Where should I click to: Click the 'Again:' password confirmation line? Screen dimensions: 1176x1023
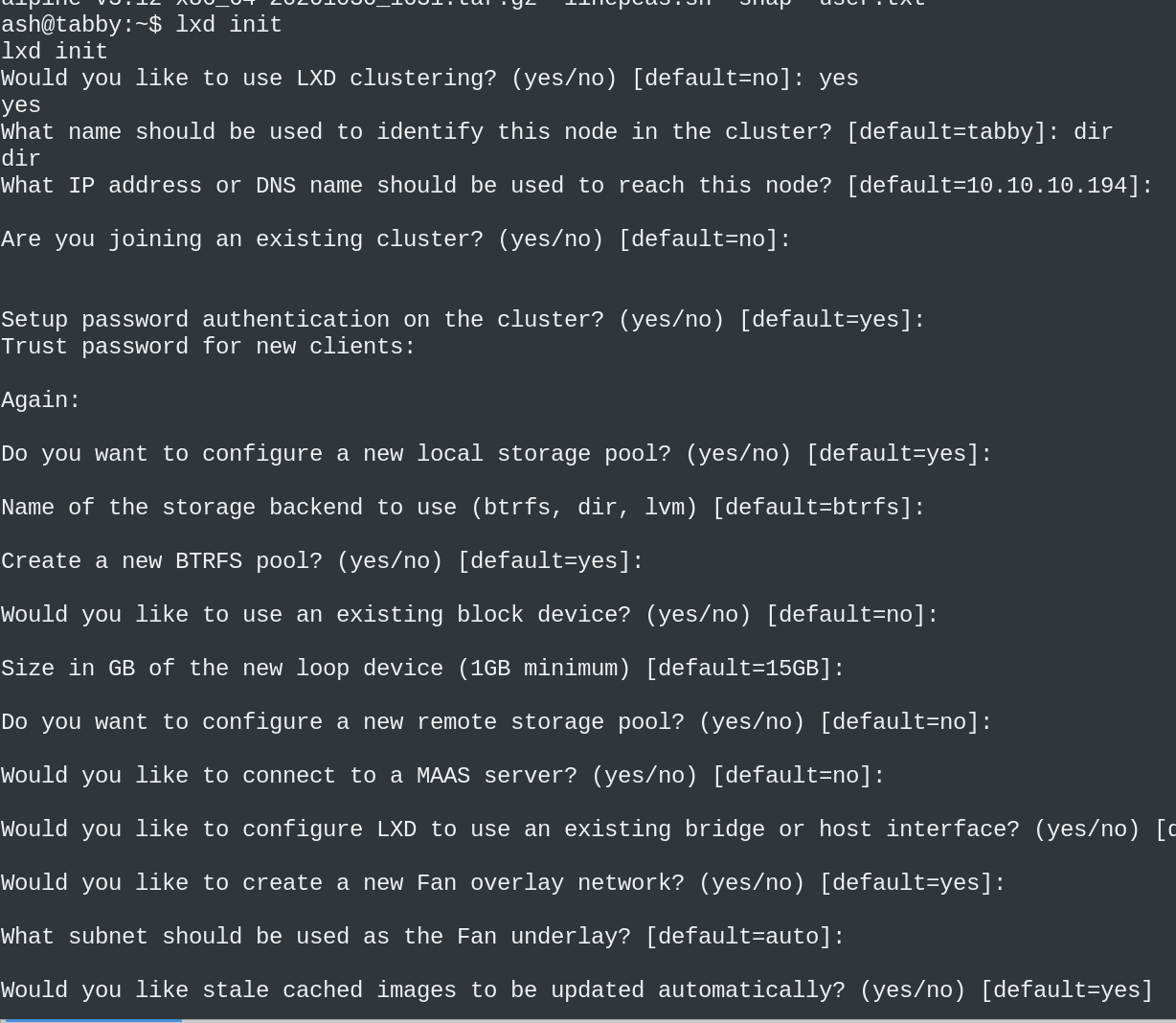coord(40,399)
